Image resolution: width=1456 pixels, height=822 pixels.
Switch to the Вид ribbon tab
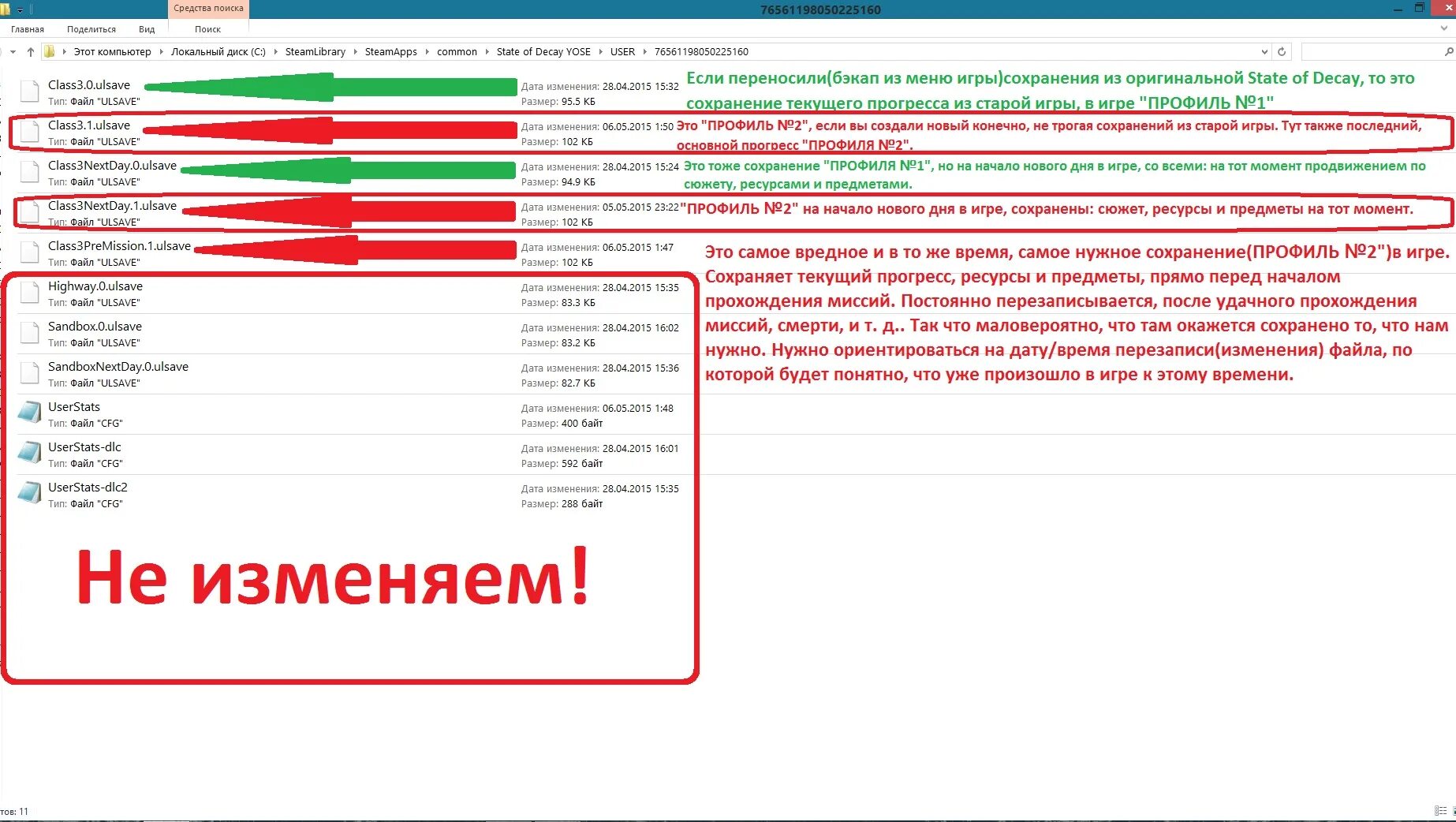(146, 28)
